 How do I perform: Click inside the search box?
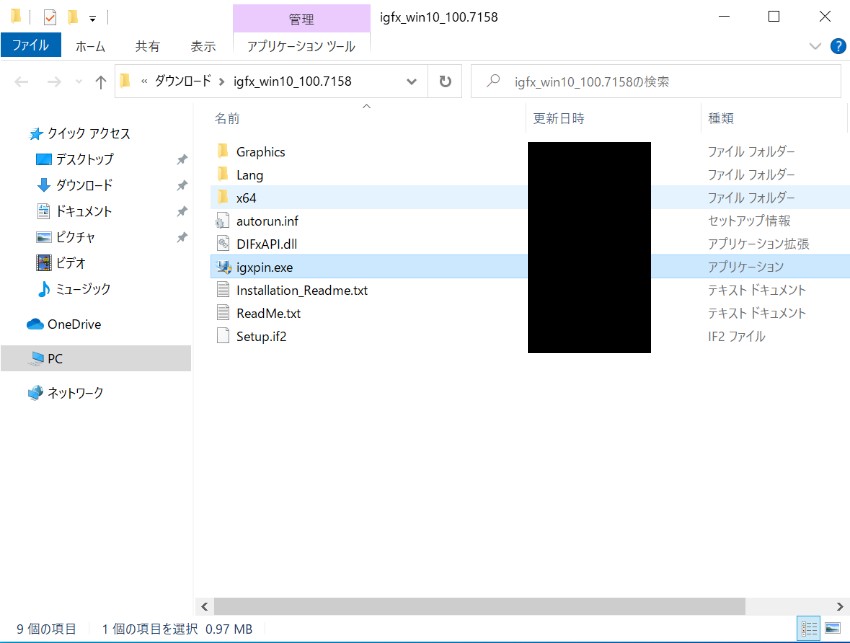(650, 81)
